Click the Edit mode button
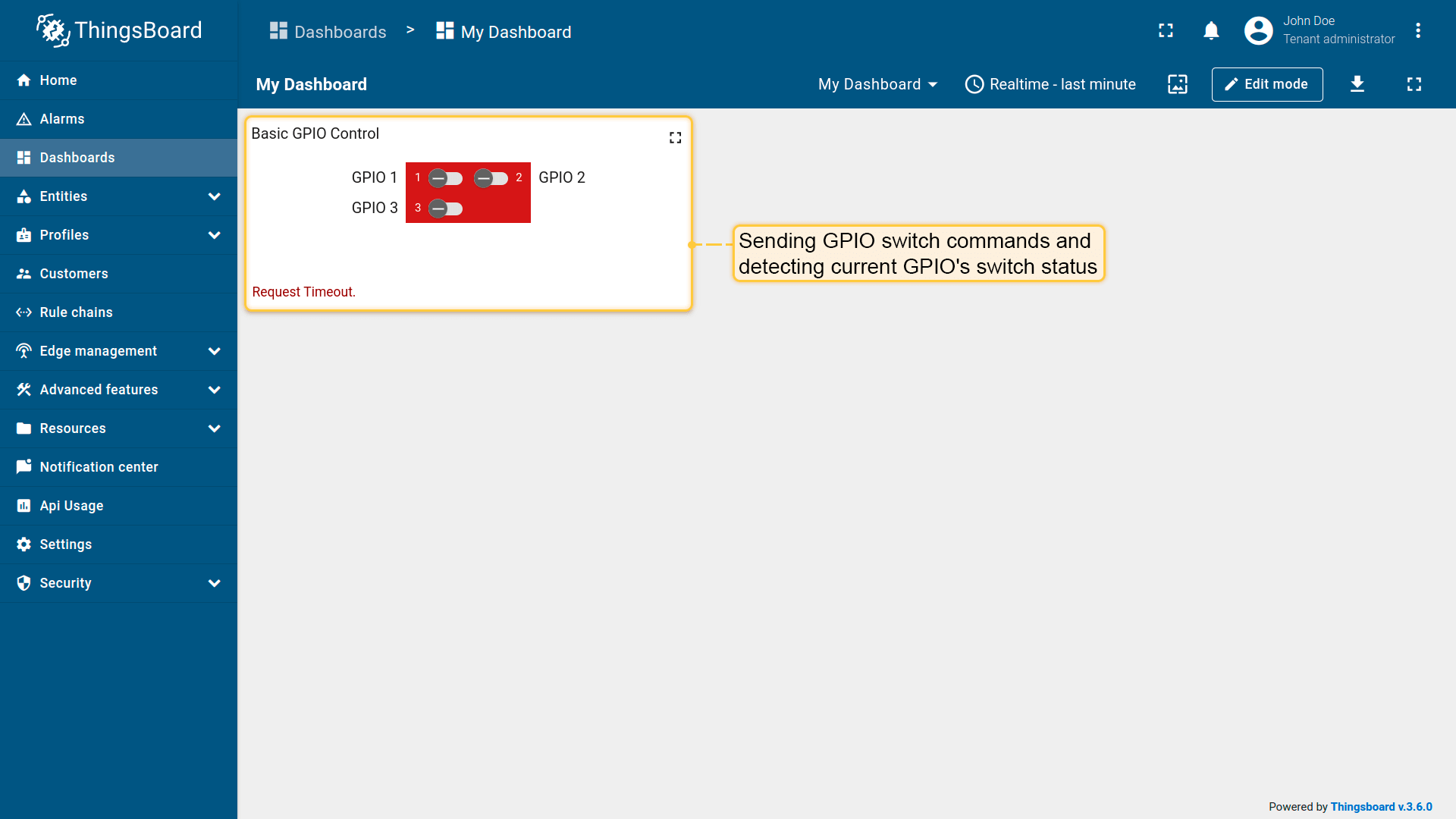This screenshot has width=1456, height=819. point(1266,84)
